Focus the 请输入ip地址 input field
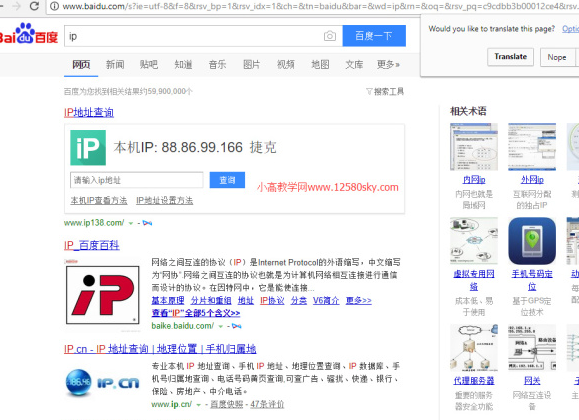Image resolution: width=579 pixels, height=420 pixels. [x=137, y=180]
